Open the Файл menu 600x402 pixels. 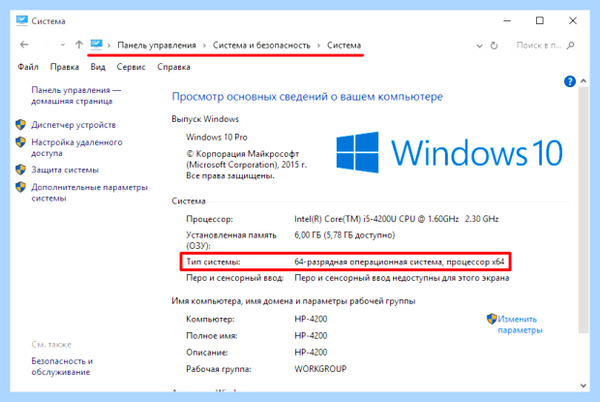(28, 67)
